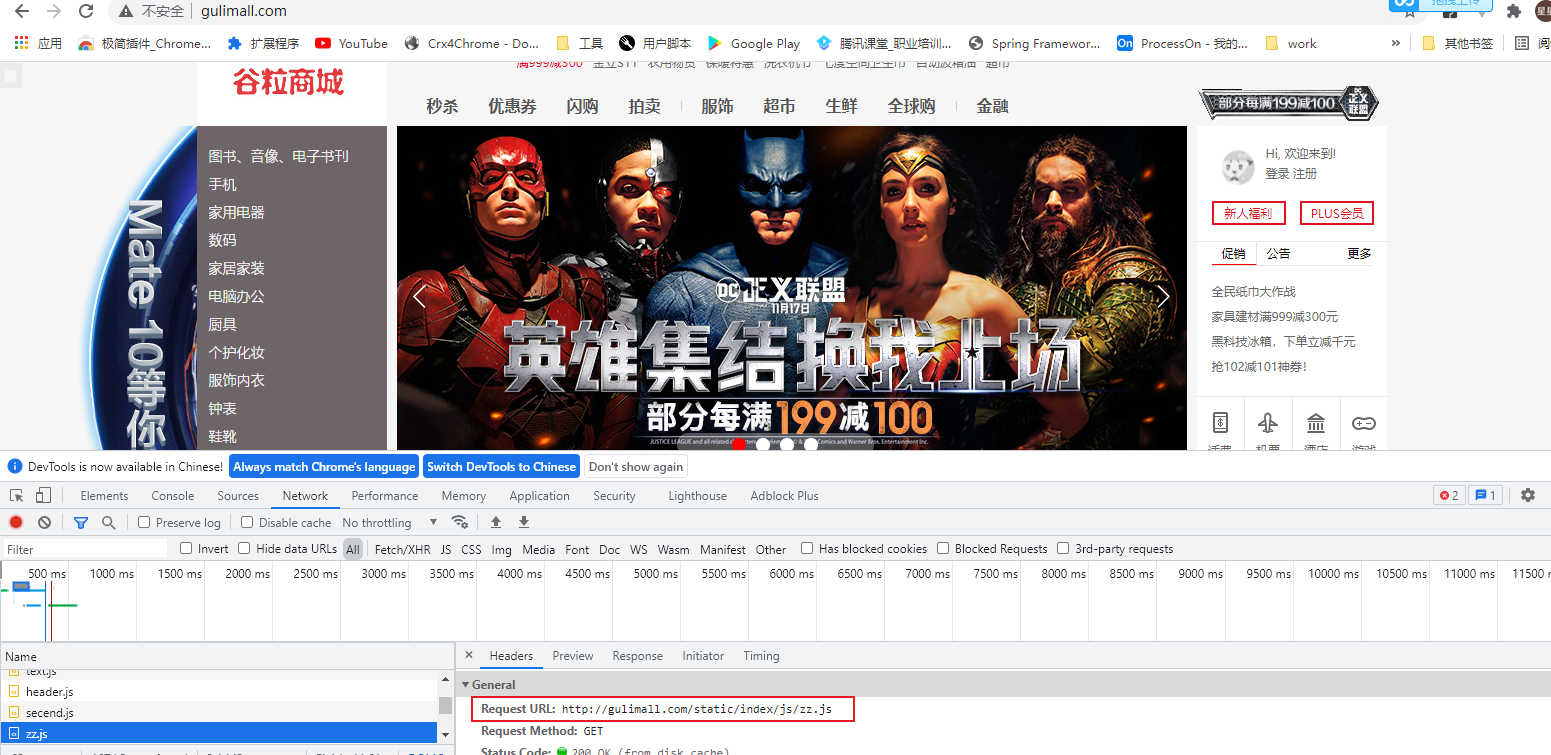This screenshot has height=755, width=1551.
Task: Open the 秒杀 navigation link
Action: click(442, 106)
